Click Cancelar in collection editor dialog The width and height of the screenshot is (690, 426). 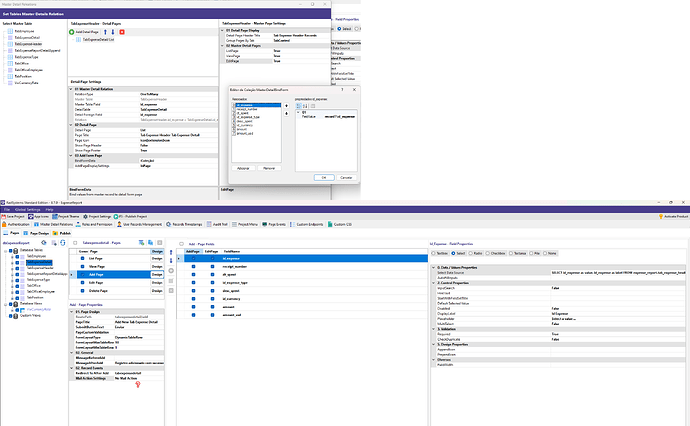point(346,178)
